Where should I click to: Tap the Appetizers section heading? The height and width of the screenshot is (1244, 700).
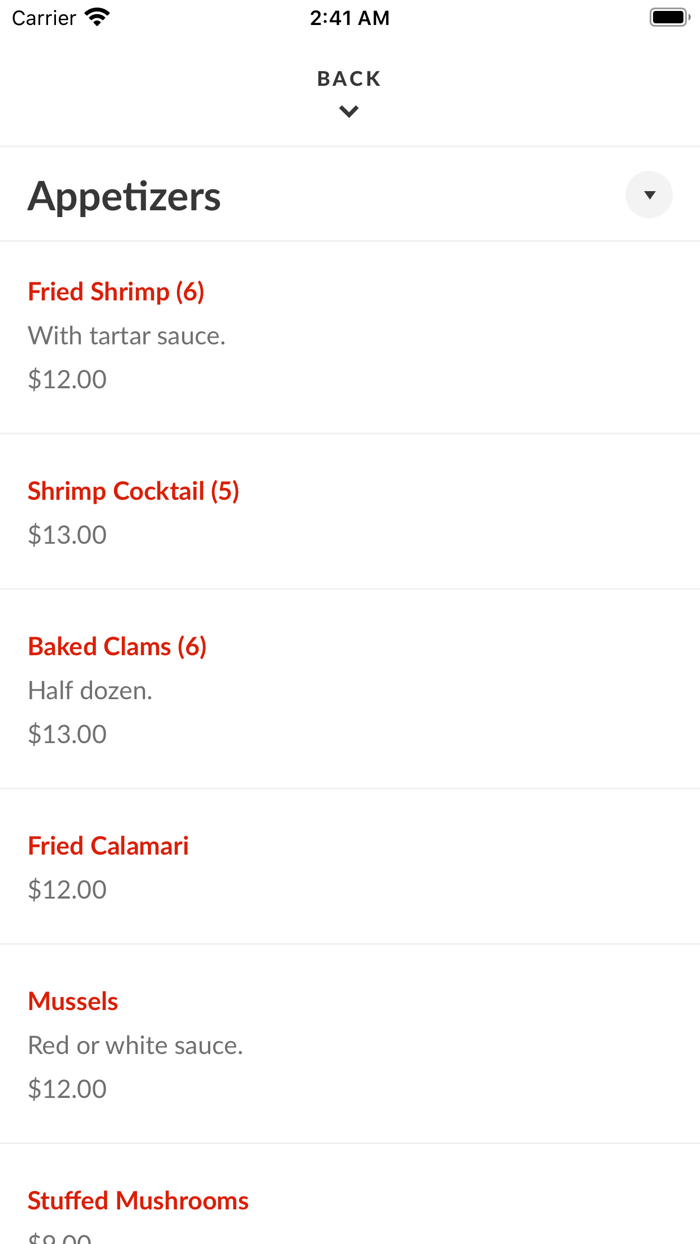pyautogui.click(x=124, y=196)
